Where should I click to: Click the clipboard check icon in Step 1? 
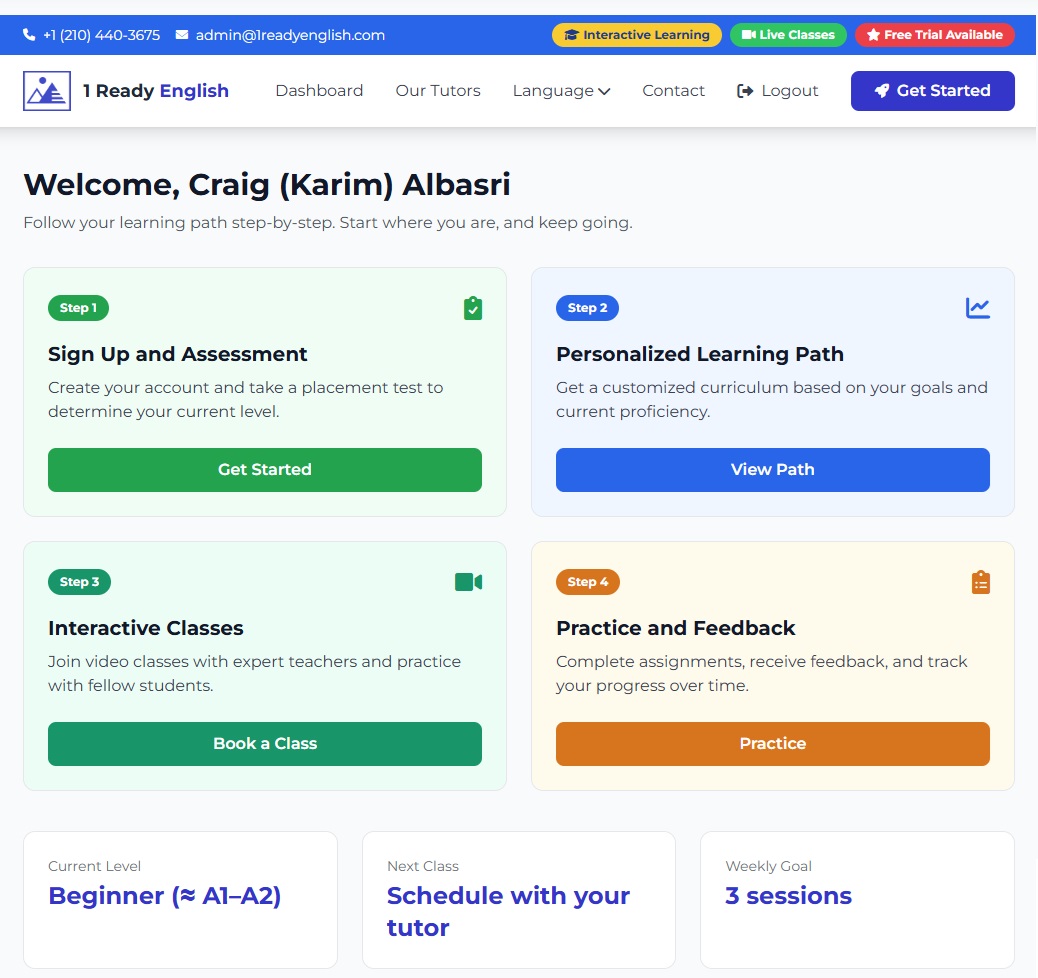473,308
